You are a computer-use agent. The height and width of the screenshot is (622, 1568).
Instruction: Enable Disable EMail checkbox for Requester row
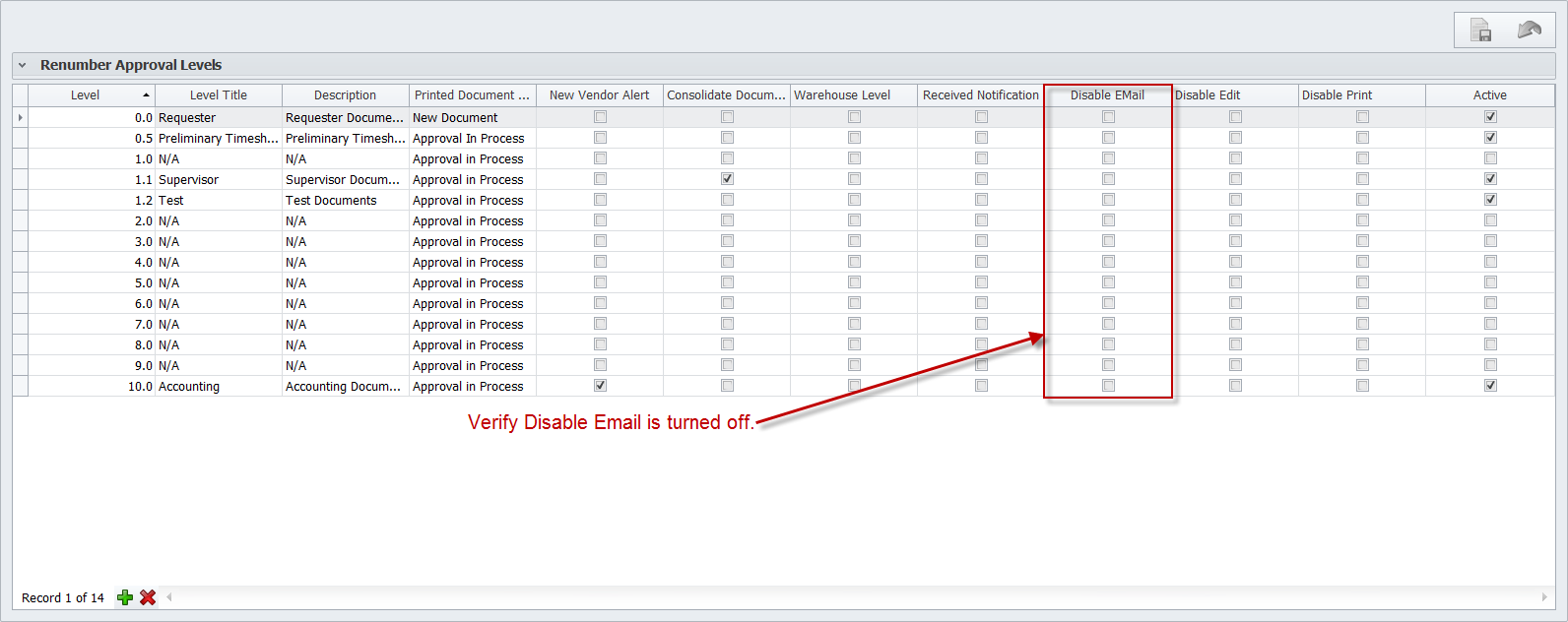1108,117
